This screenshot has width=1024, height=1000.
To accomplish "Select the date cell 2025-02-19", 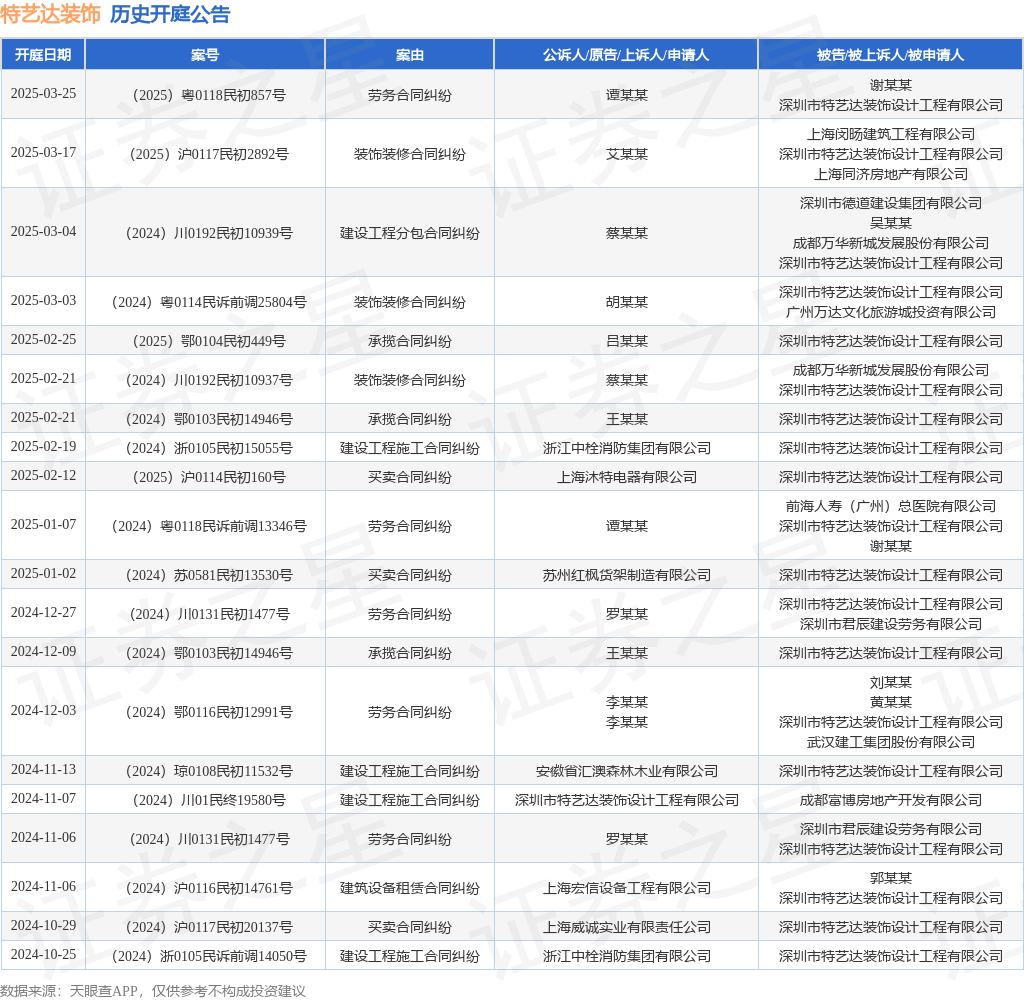I will [x=43, y=447].
